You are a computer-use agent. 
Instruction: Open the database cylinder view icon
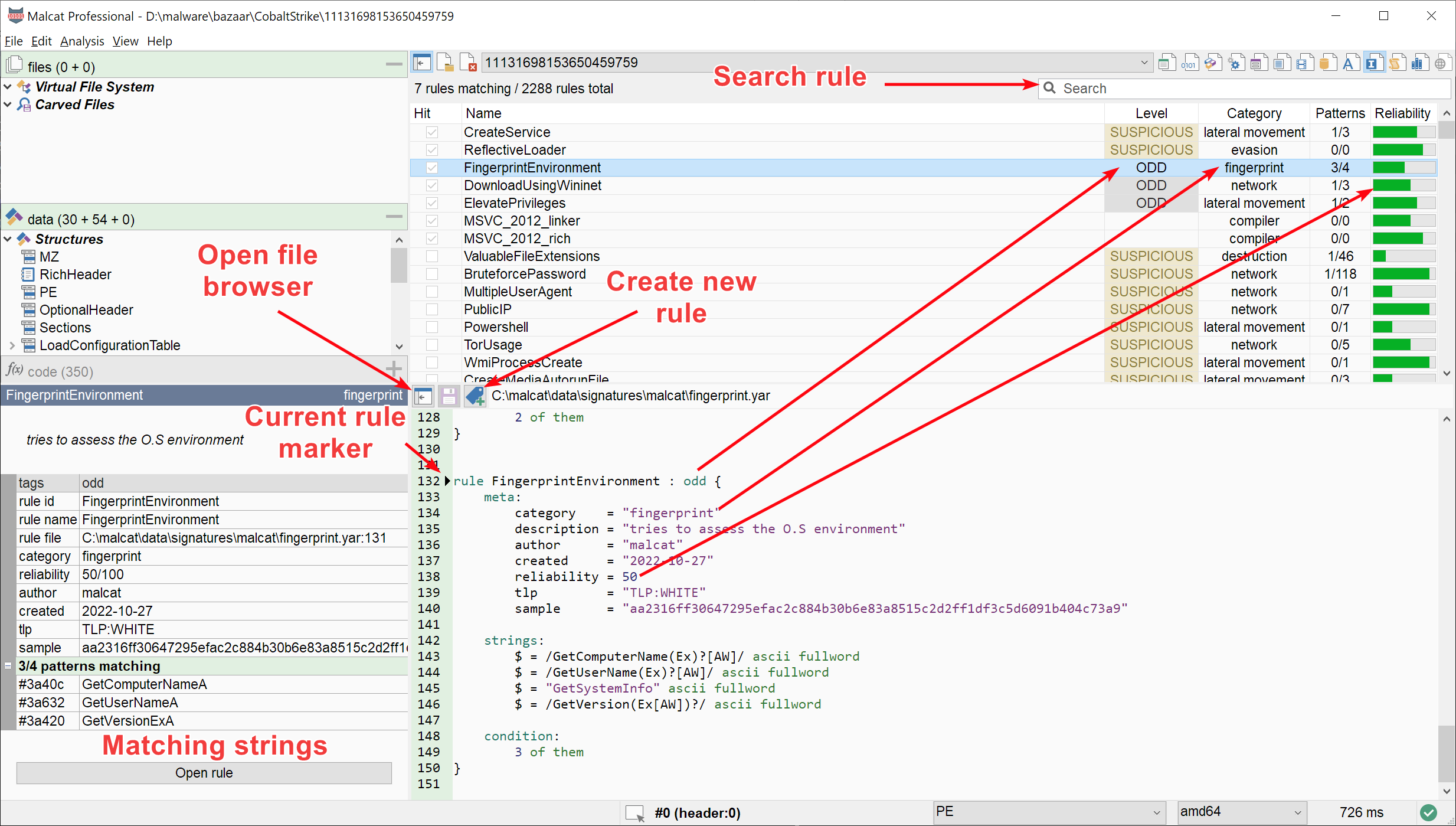point(1328,62)
